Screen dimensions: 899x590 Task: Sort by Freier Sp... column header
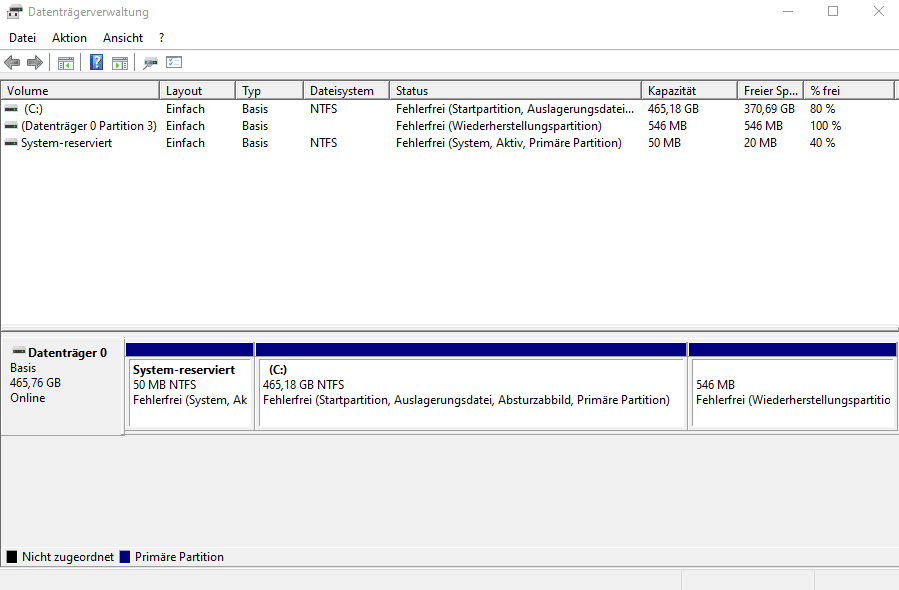click(x=771, y=91)
